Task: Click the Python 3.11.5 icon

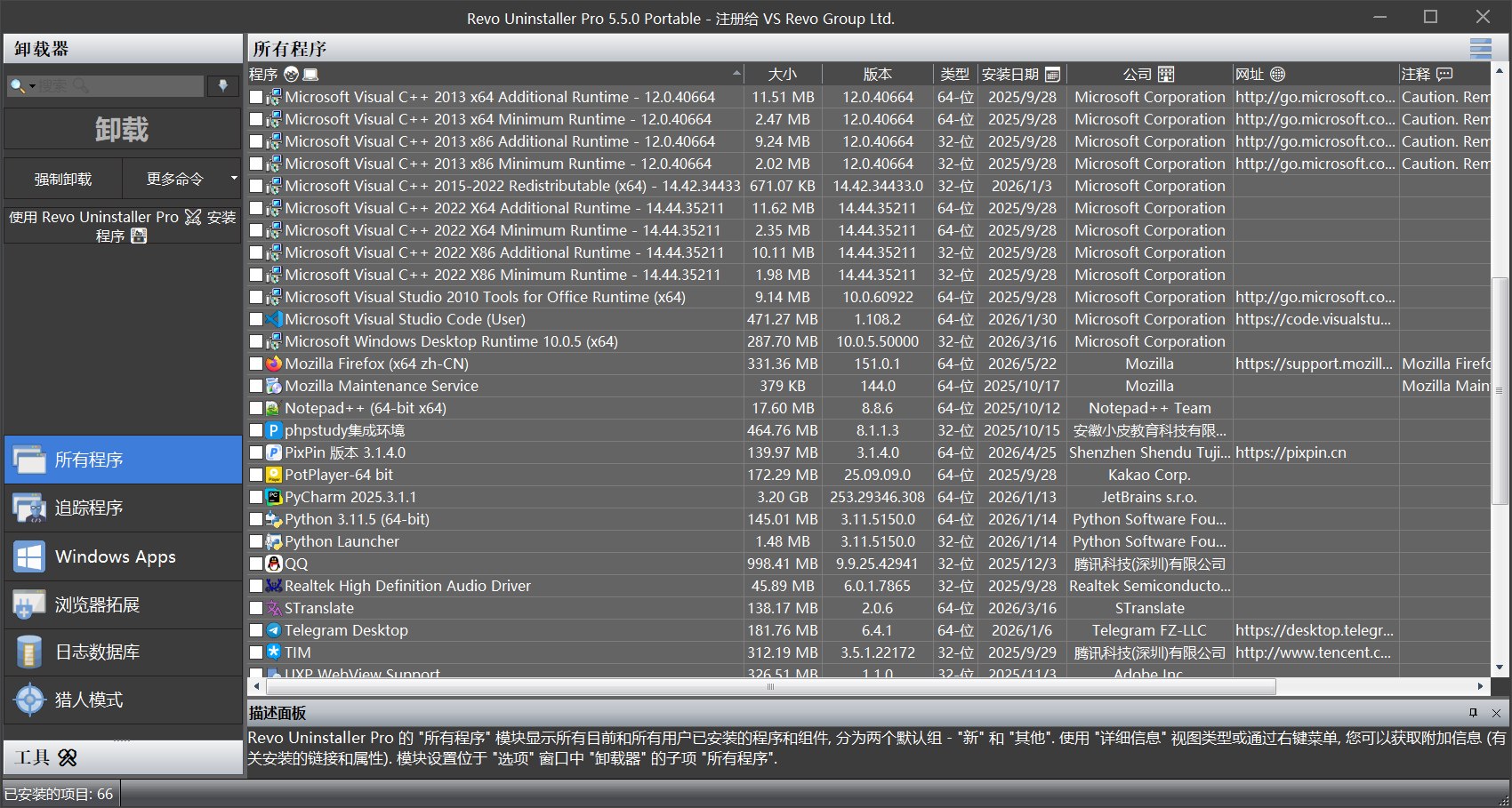Action: click(274, 519)
